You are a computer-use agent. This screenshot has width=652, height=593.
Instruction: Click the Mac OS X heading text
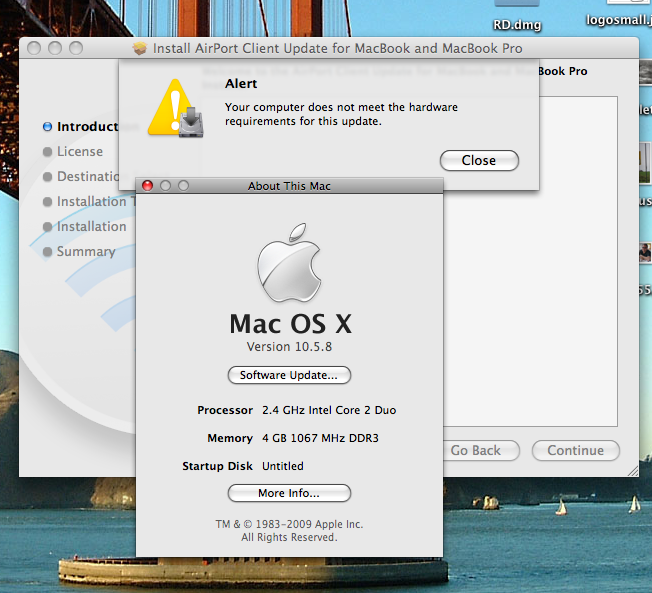pos(291,324)
